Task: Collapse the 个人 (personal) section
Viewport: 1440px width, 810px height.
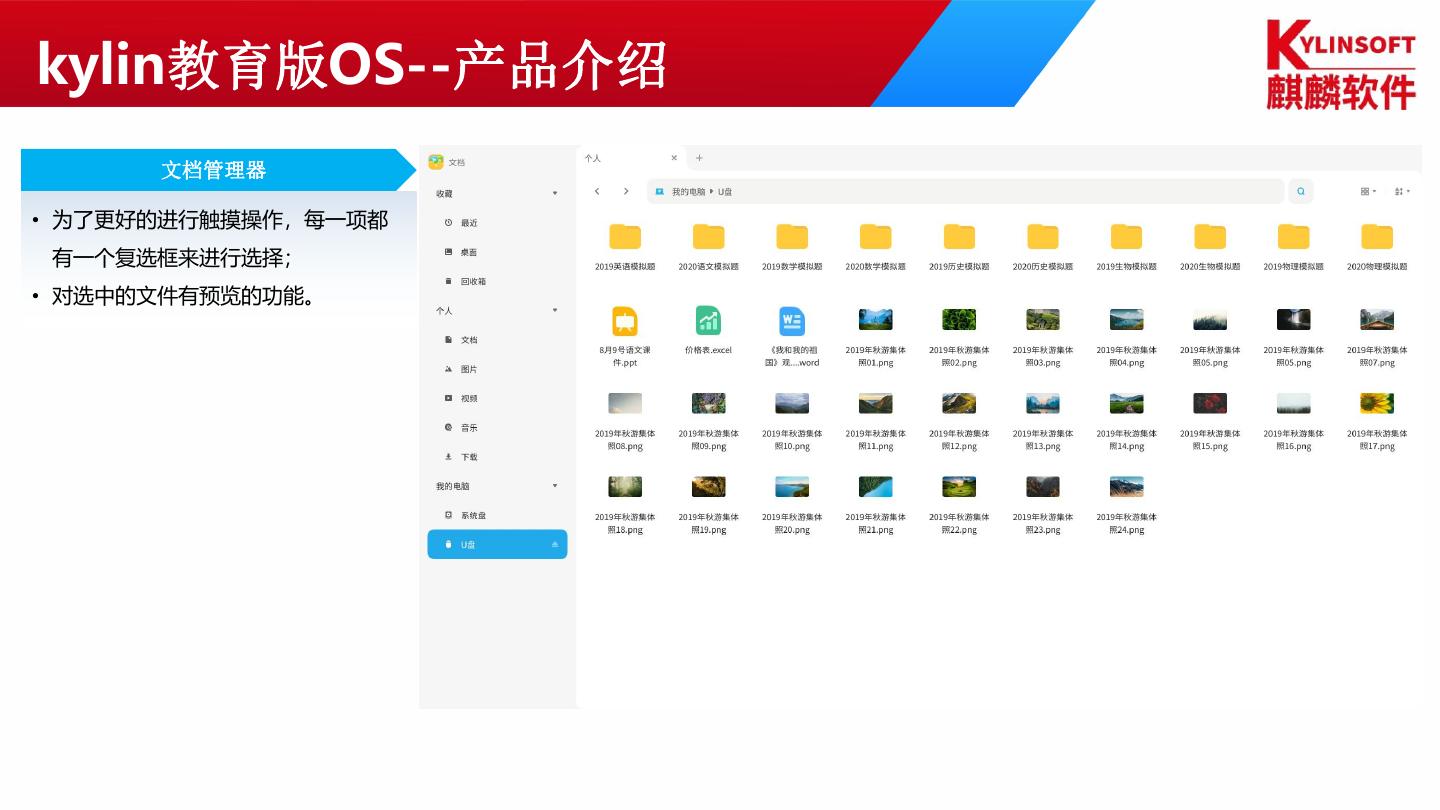Action: (x=556, y=310)
